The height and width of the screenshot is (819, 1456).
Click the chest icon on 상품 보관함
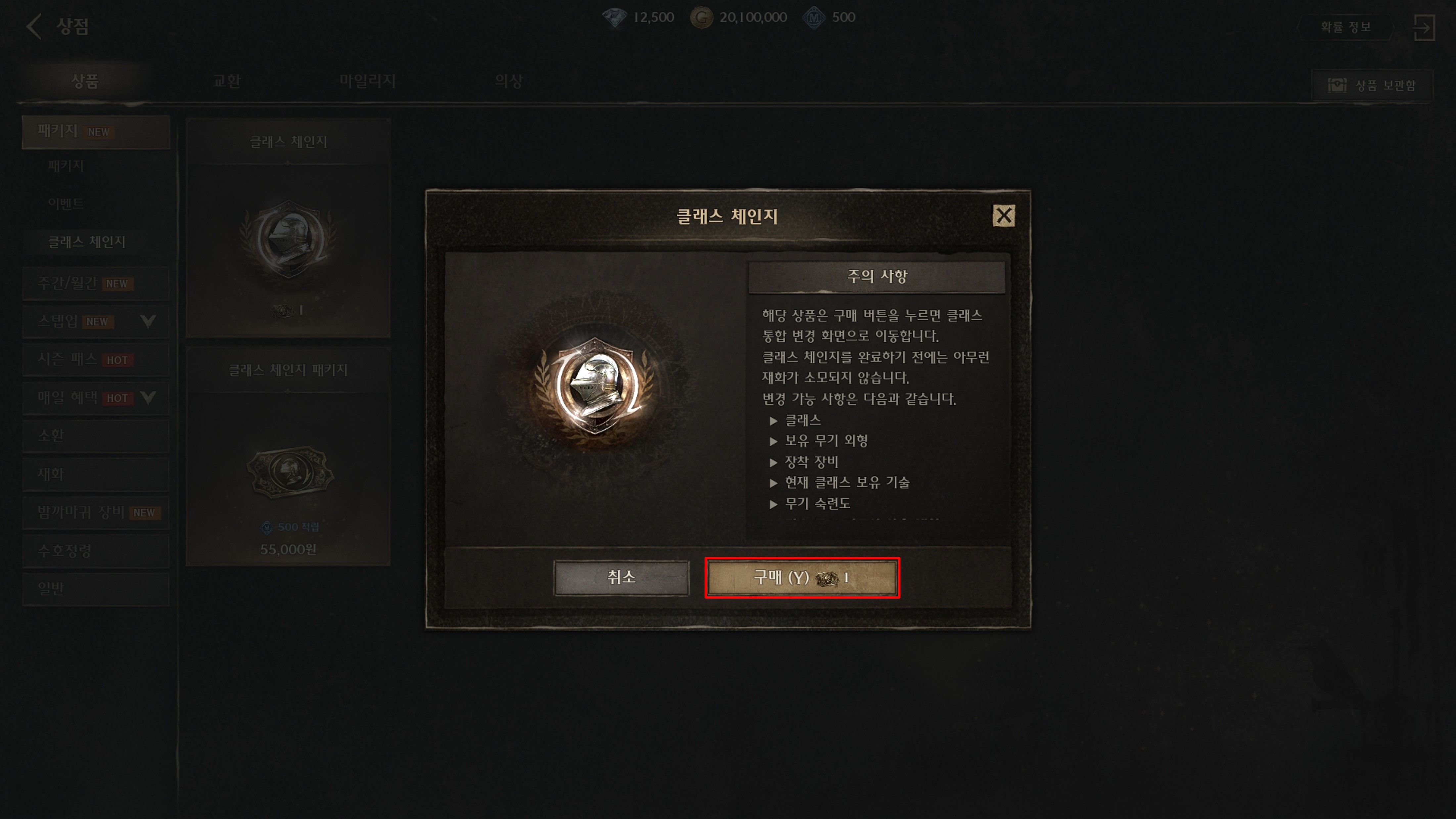pyautogui.click(x=1337, y=85)
